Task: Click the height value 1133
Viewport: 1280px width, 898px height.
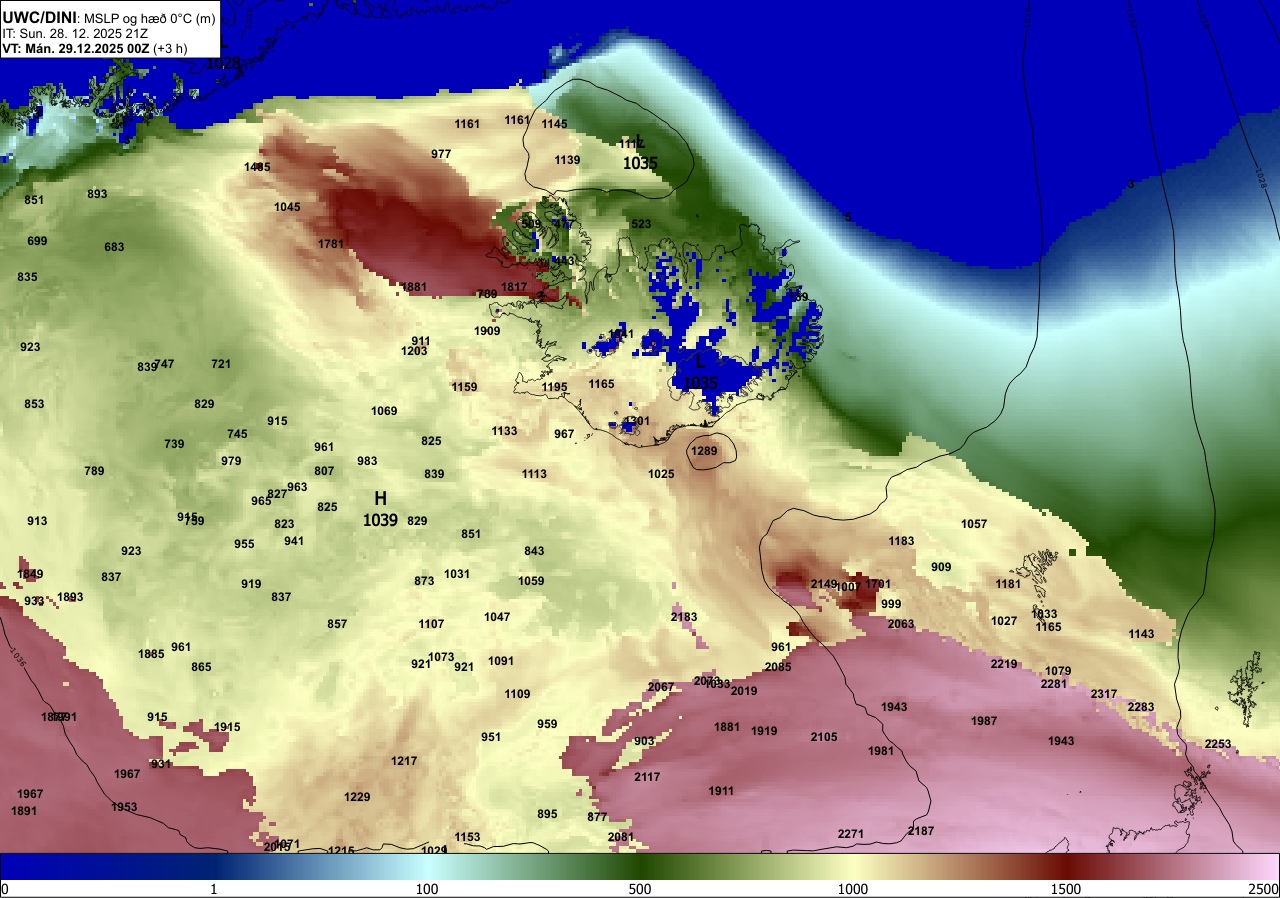Action: 504,431
